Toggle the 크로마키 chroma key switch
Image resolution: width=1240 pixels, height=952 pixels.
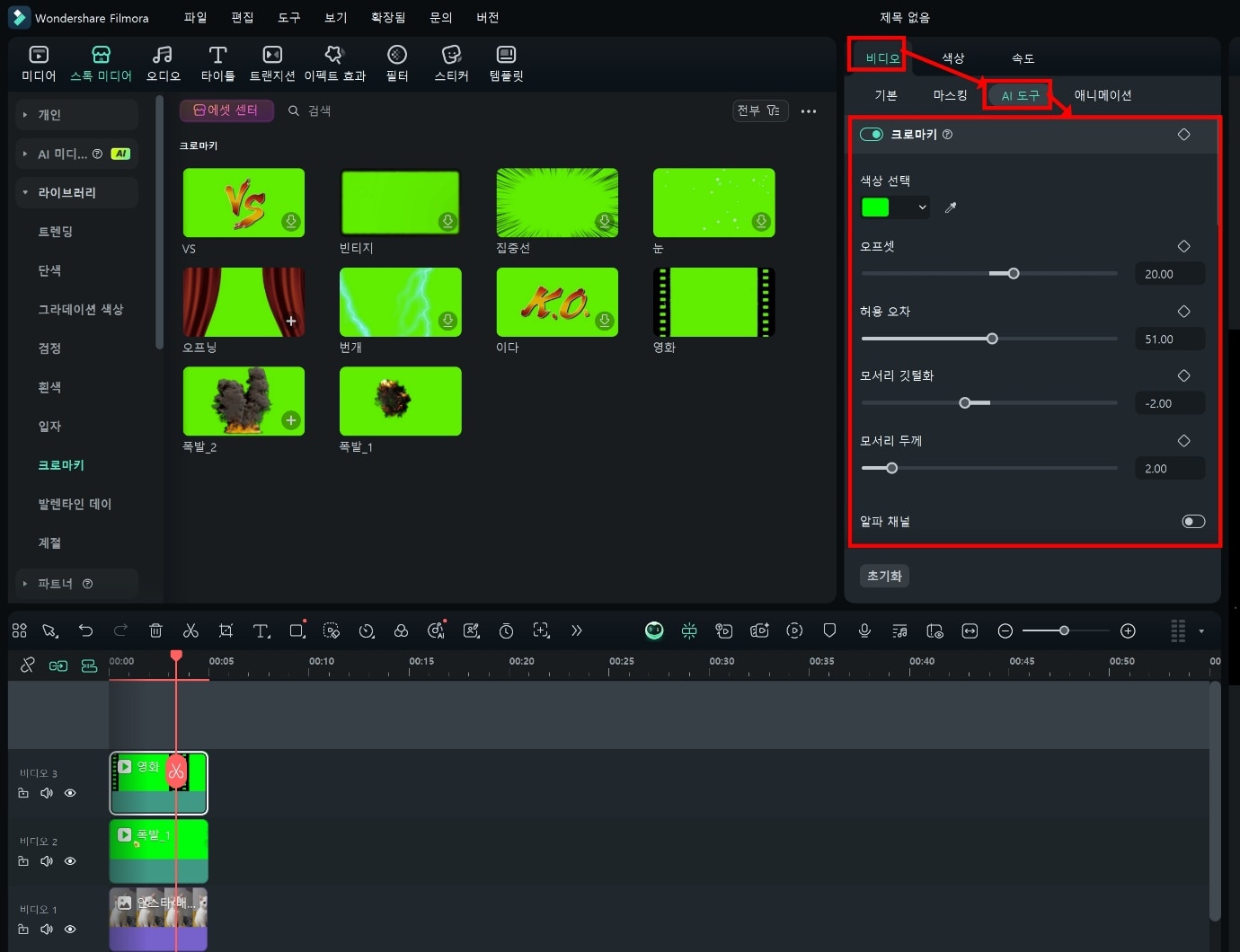pos(871,135)
